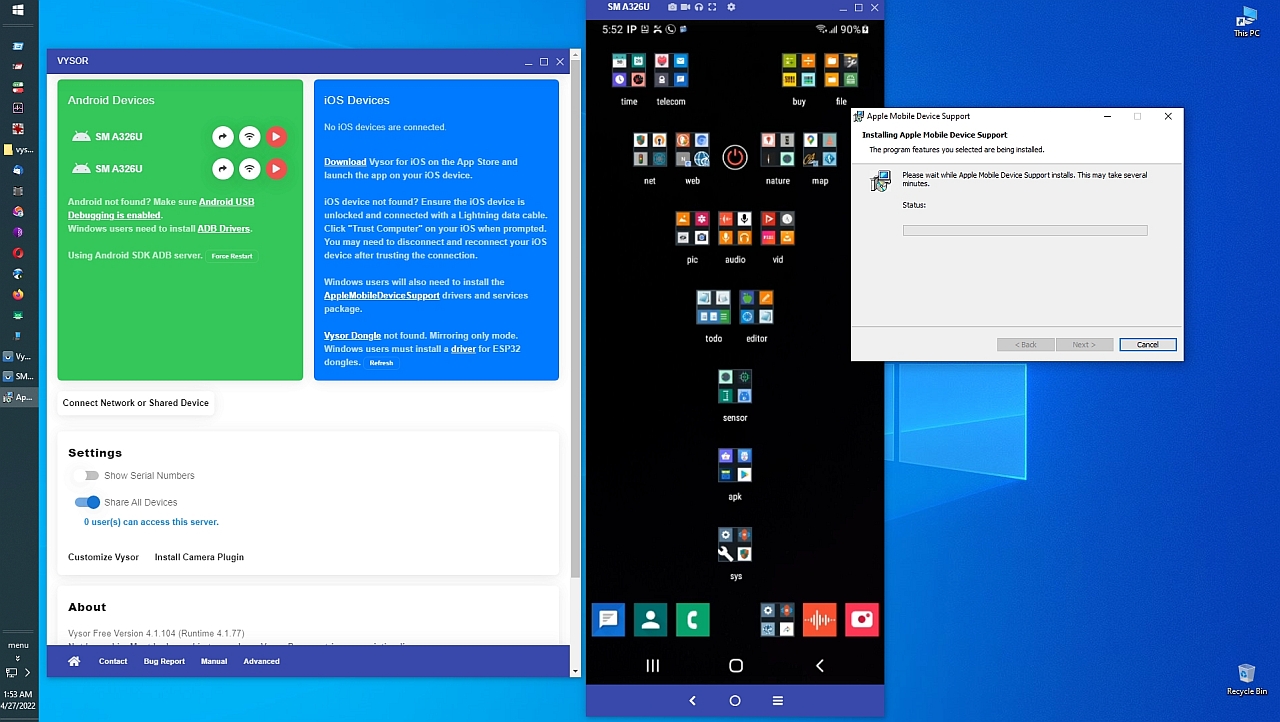1280x722 pixels.
Task: Click the taskbar clock showing 1:53 AM
Action: [18, 700]
